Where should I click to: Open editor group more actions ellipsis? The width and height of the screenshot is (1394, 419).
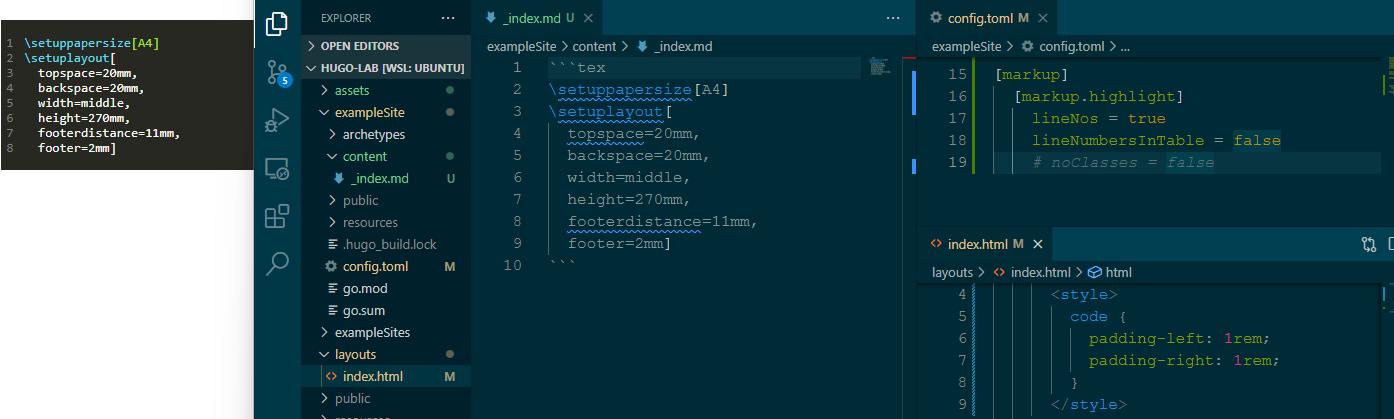[893, 18]
